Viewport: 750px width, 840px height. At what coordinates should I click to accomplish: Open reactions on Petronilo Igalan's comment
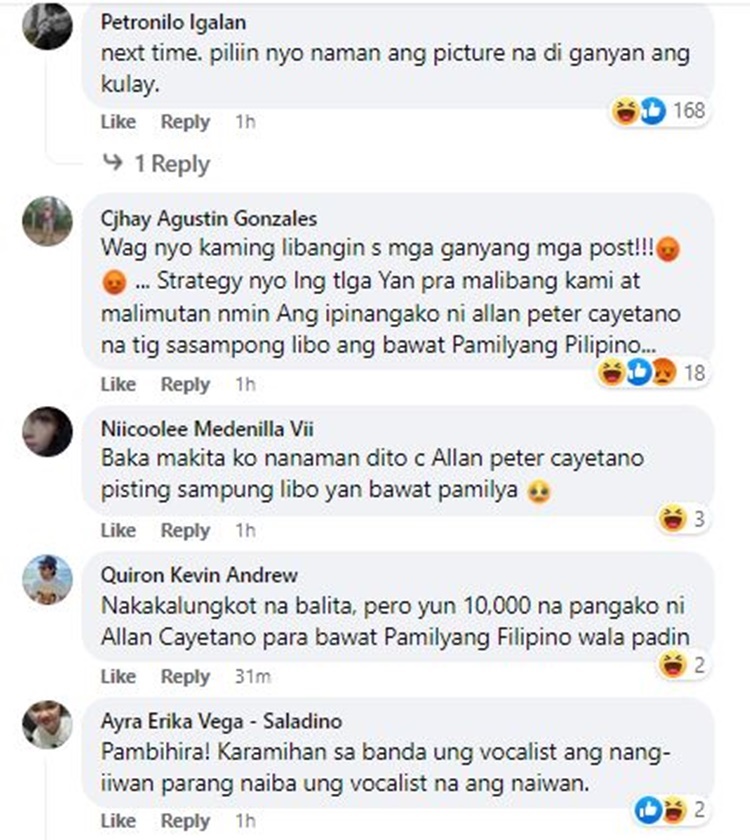[x=659, y=111]
